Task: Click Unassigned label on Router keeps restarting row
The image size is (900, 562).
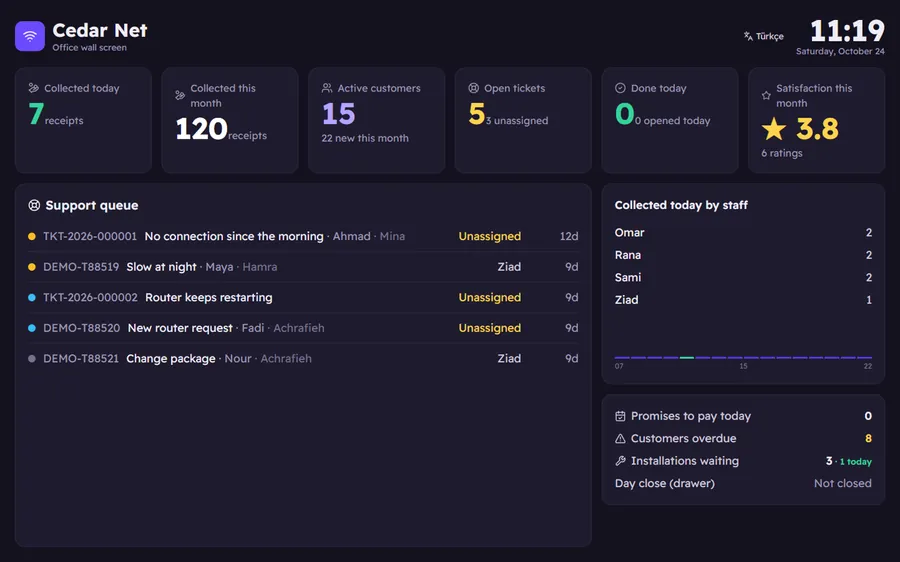Action: (490, 297)
